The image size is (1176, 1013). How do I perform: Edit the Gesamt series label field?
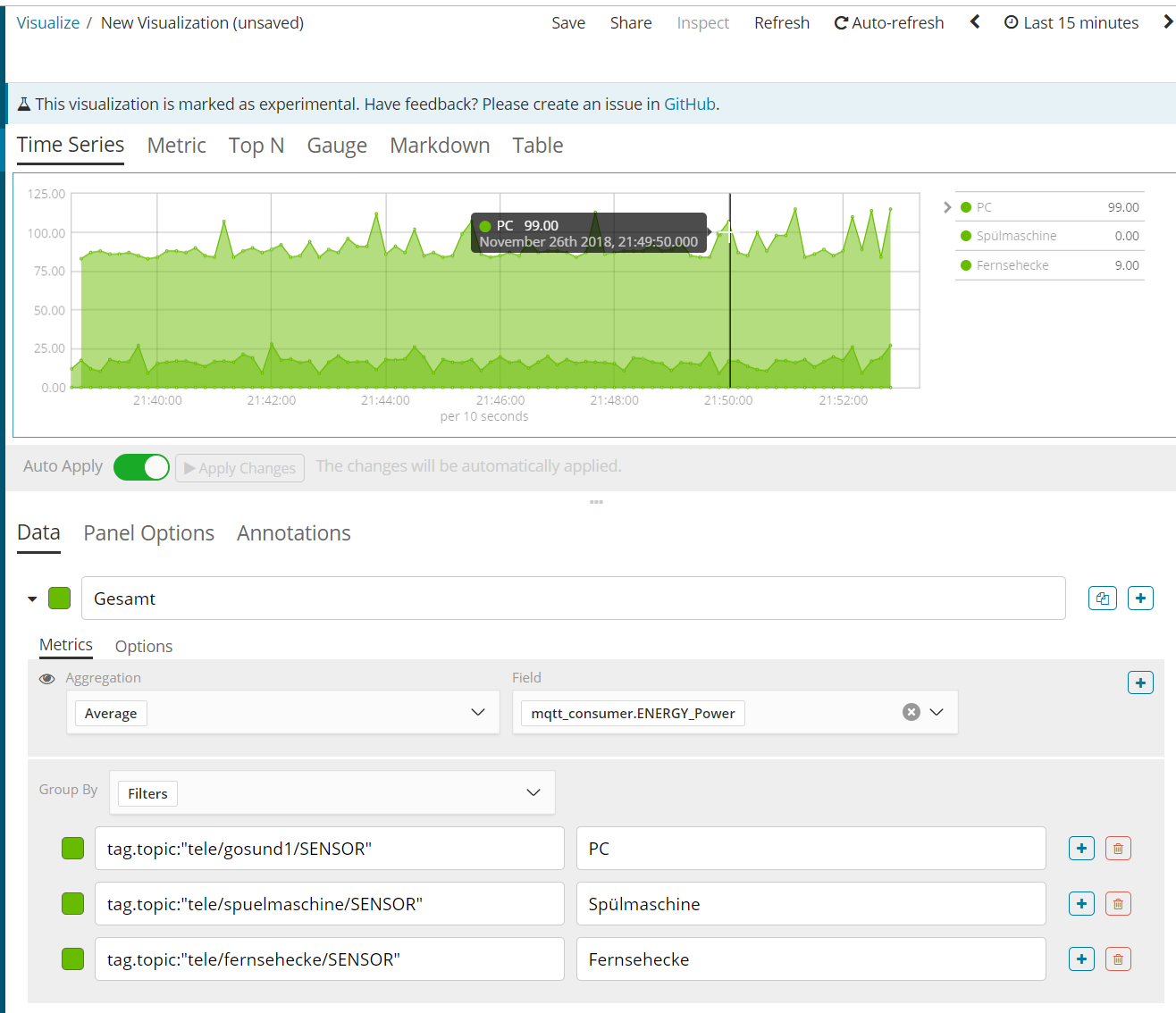[x=574, y=599]
